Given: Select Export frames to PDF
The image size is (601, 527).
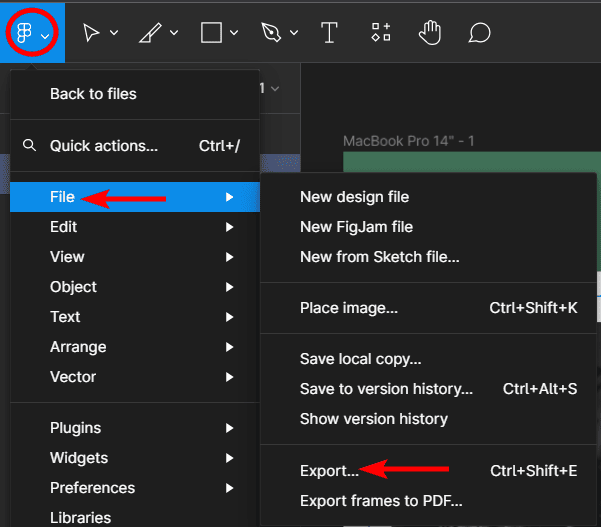Looking at the screenshot, I should (x=381, y=501).
